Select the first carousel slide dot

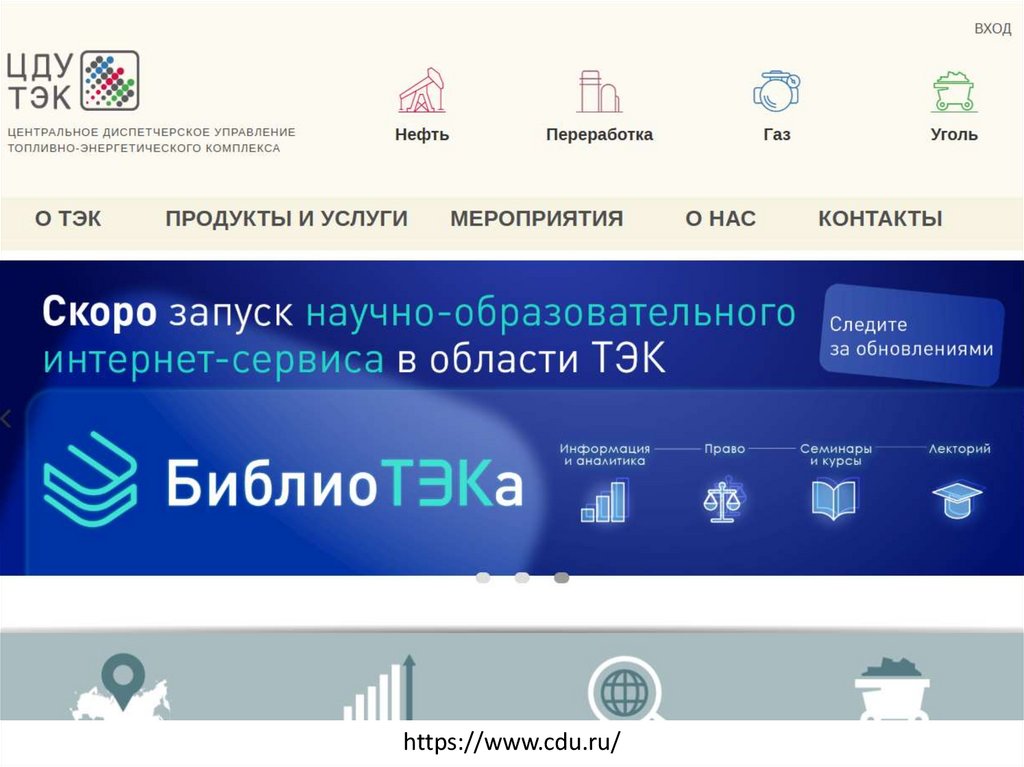[x=483, y=578]
